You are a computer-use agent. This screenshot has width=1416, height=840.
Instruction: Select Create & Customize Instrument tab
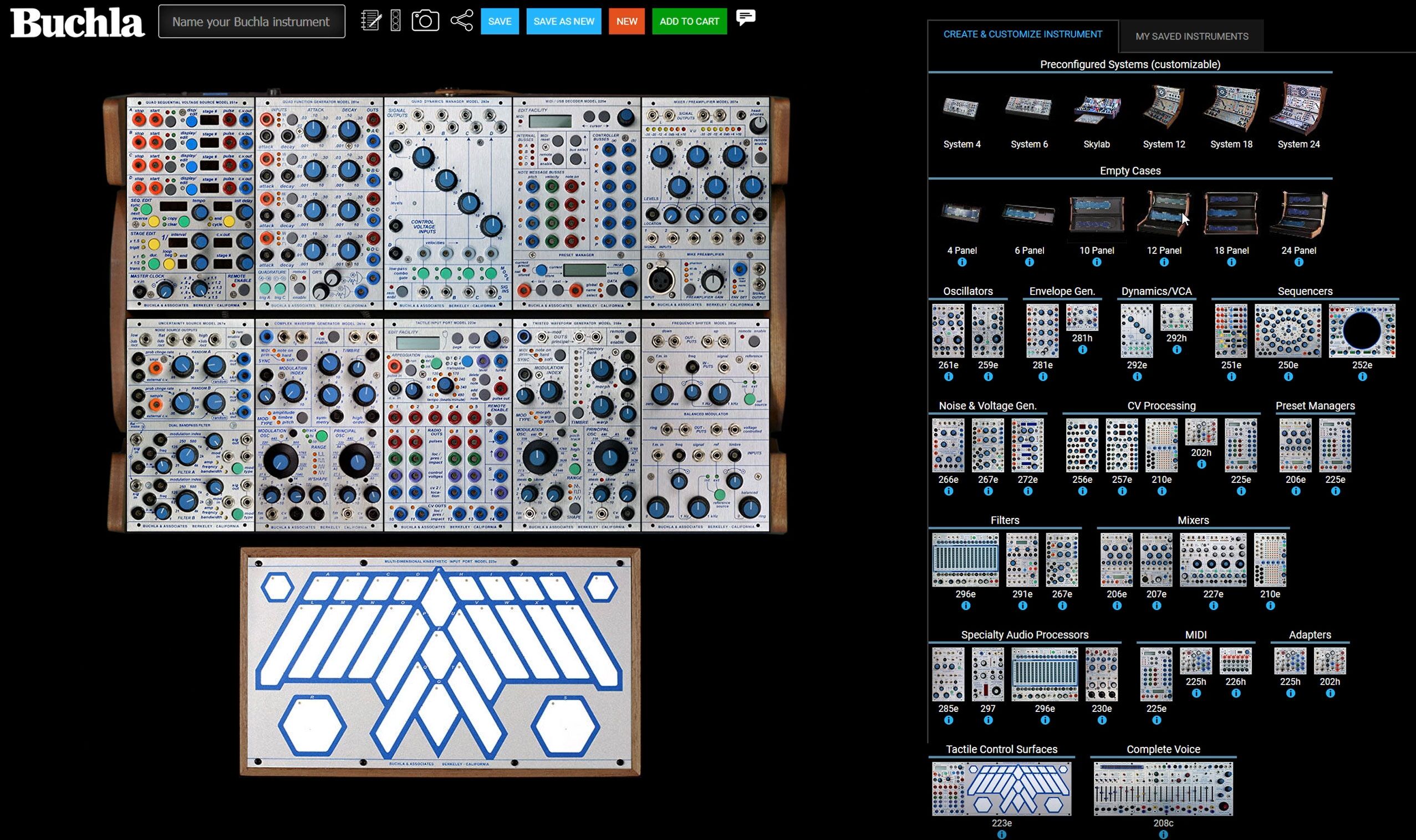point(1022,34)
